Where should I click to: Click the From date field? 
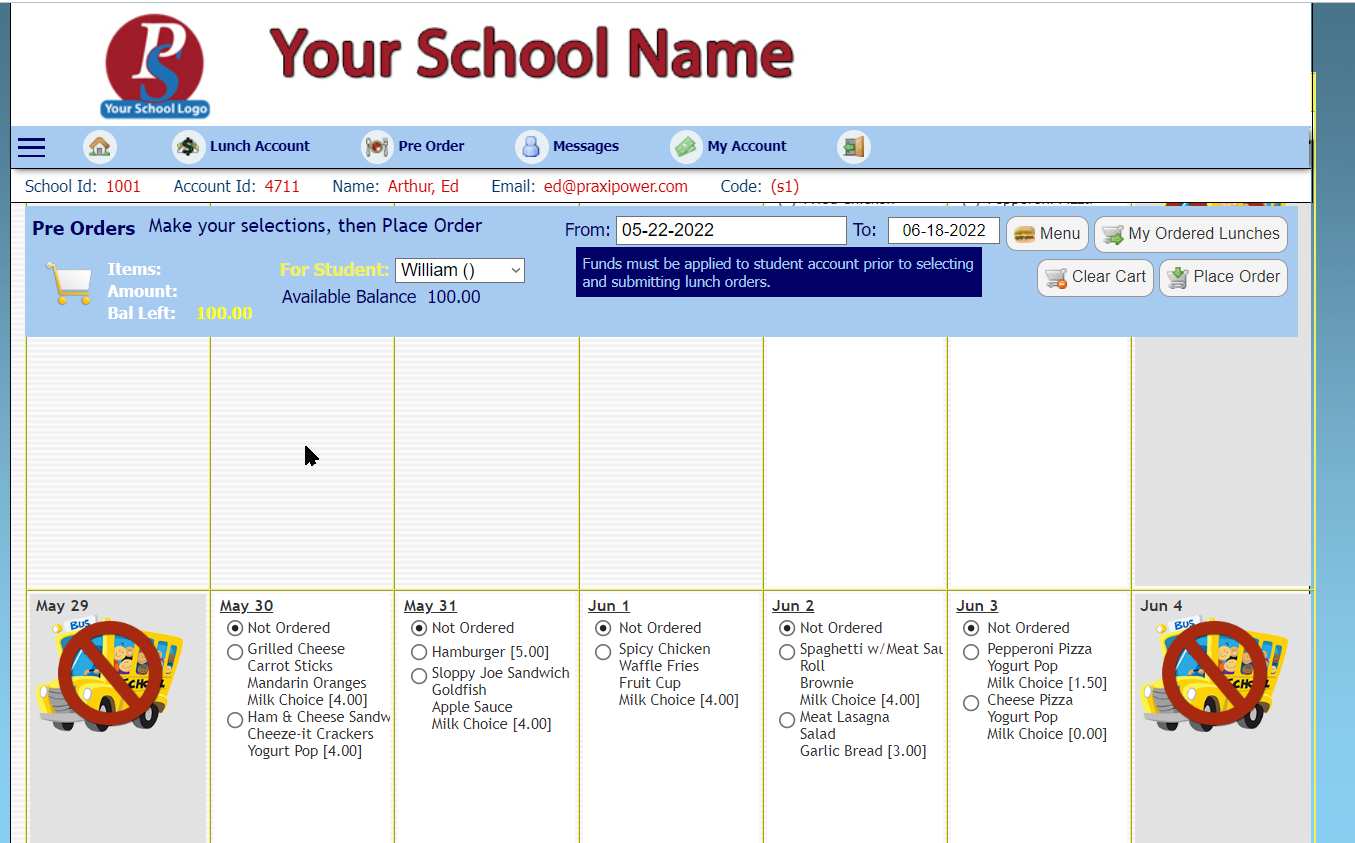(731, 230)
